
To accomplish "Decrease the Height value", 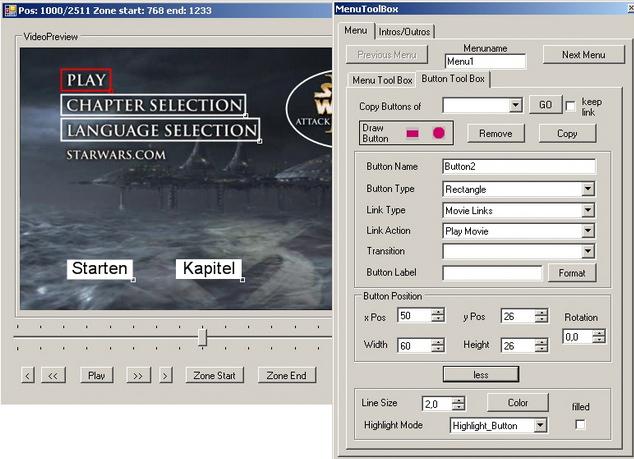I will coord(541,349).
